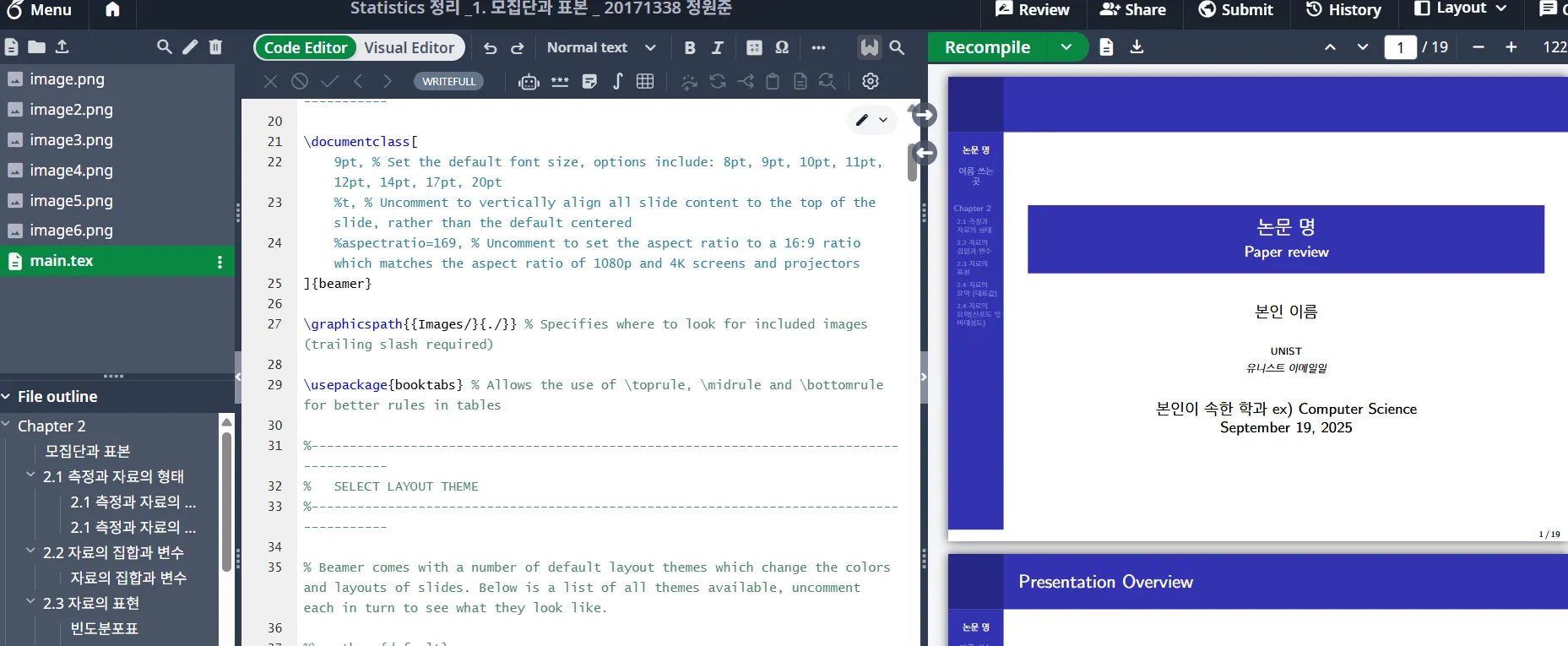Zoom in the PDF with plus
This screenshot has height=646, width=1568.
click(1511, 47)
